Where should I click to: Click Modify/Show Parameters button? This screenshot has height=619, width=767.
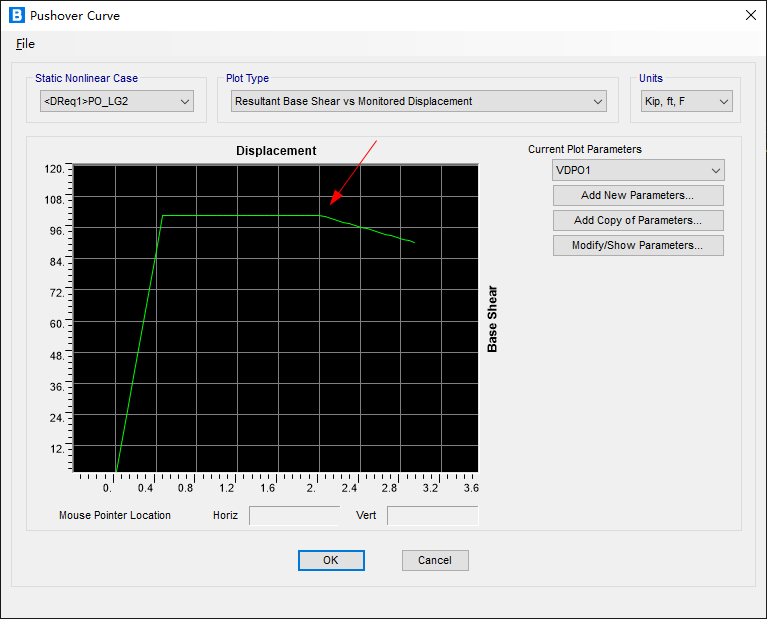point(638,245)
